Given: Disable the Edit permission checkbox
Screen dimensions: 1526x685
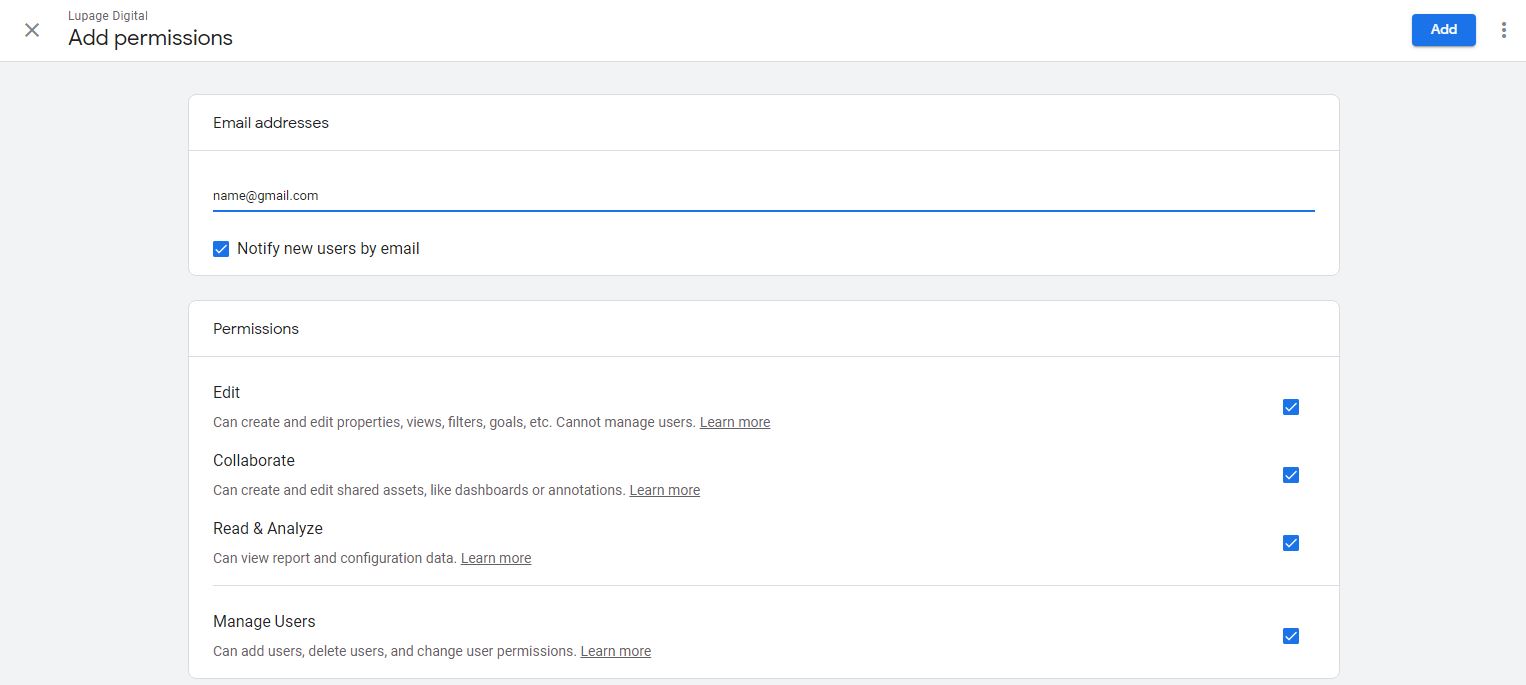Looking at the screenshot, I should (1290, 407).
